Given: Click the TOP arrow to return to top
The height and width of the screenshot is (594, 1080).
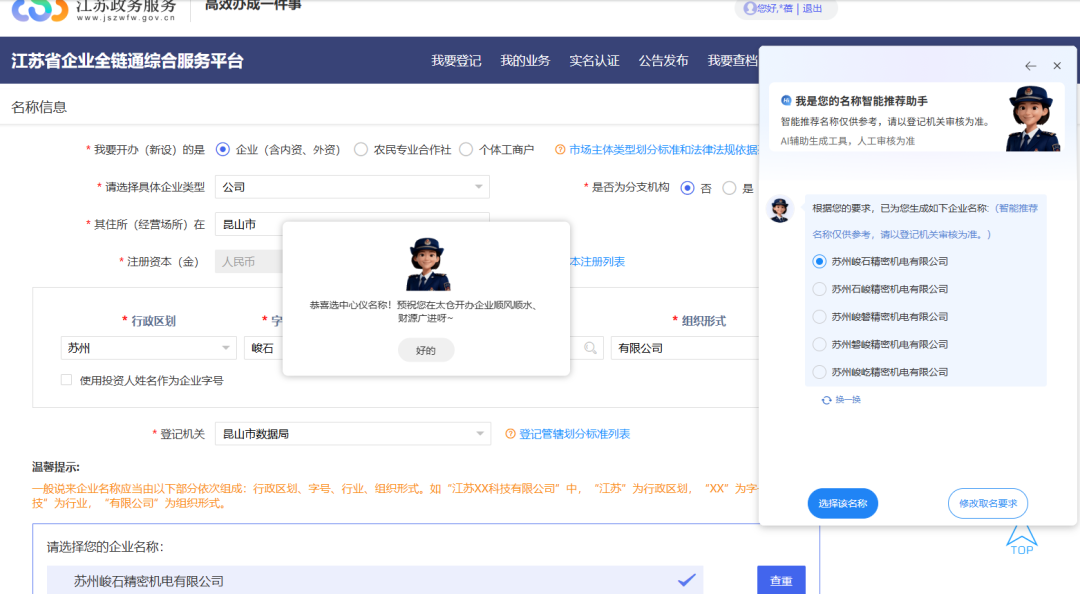Looking at the screenshot, I should (x=1021, y=540).
